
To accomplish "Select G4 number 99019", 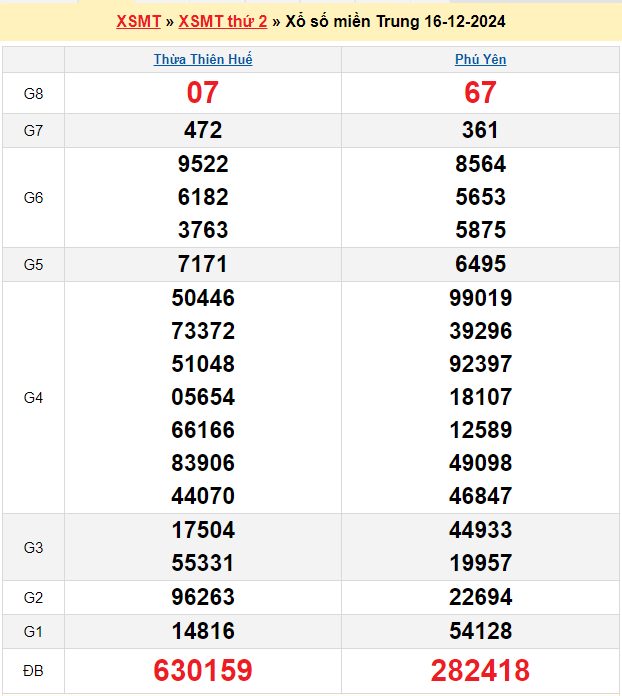I will point(480,298).
